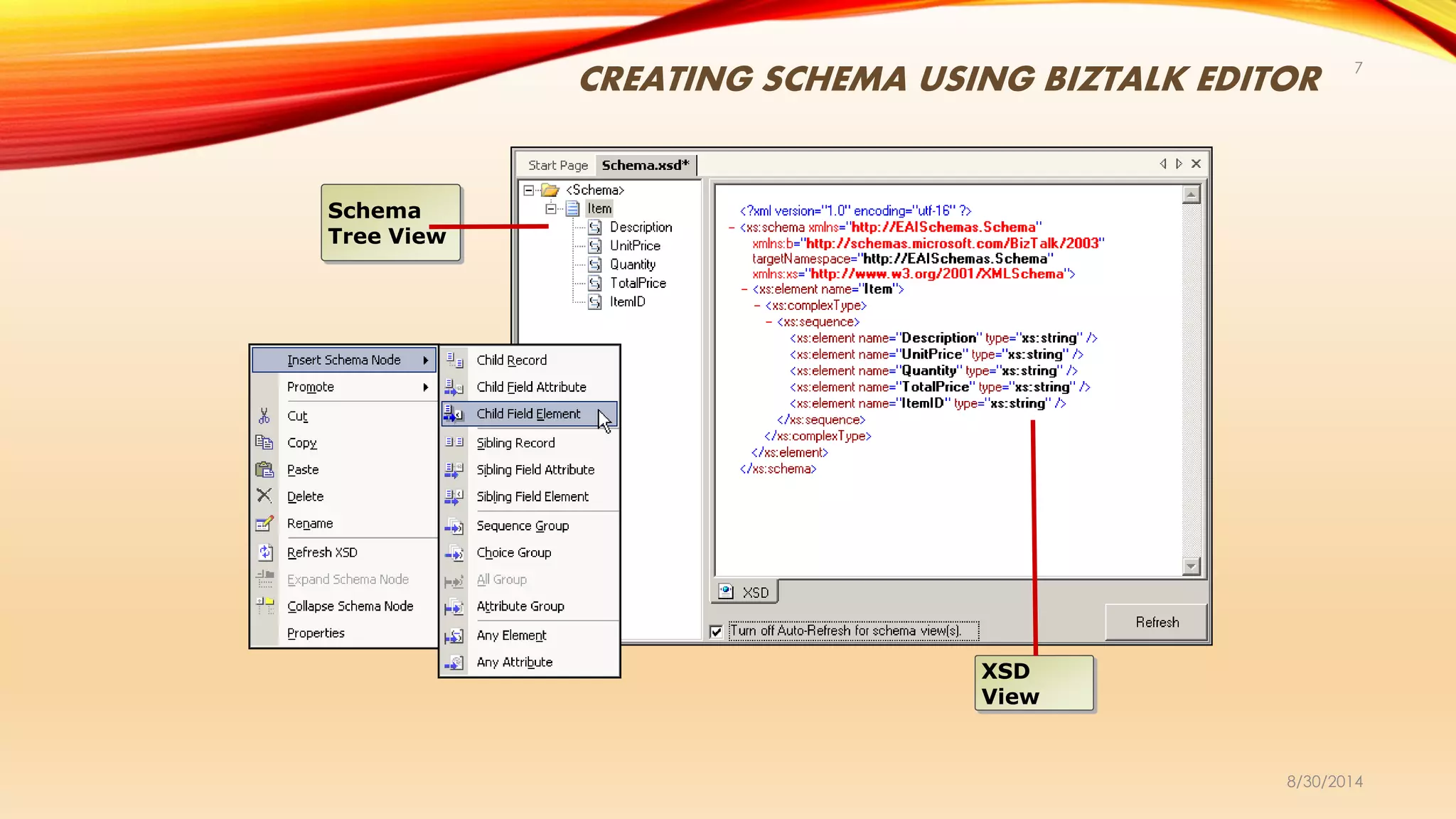Toggle the Turn off Auto-Refresh checkbox
The width and height of the screenshot is (1456, 819).
[717, 631]
